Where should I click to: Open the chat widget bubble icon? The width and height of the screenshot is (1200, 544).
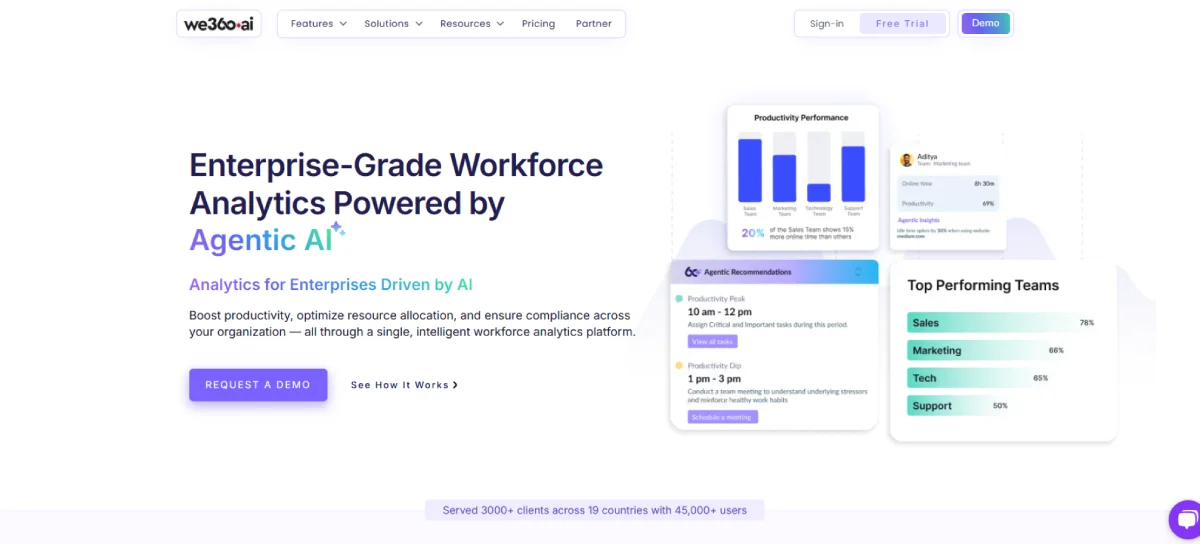pos(1185,520)
